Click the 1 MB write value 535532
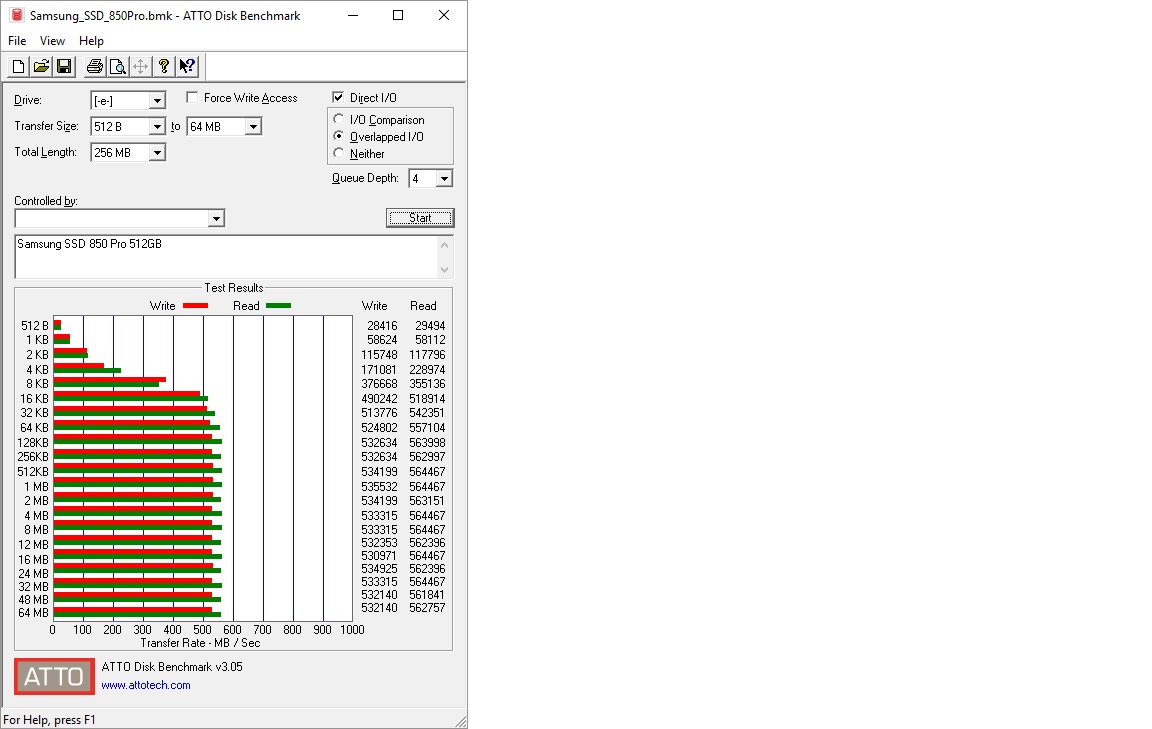This screenshot has height=729, width=1152. pyautogui.click(x=379, y=486)
